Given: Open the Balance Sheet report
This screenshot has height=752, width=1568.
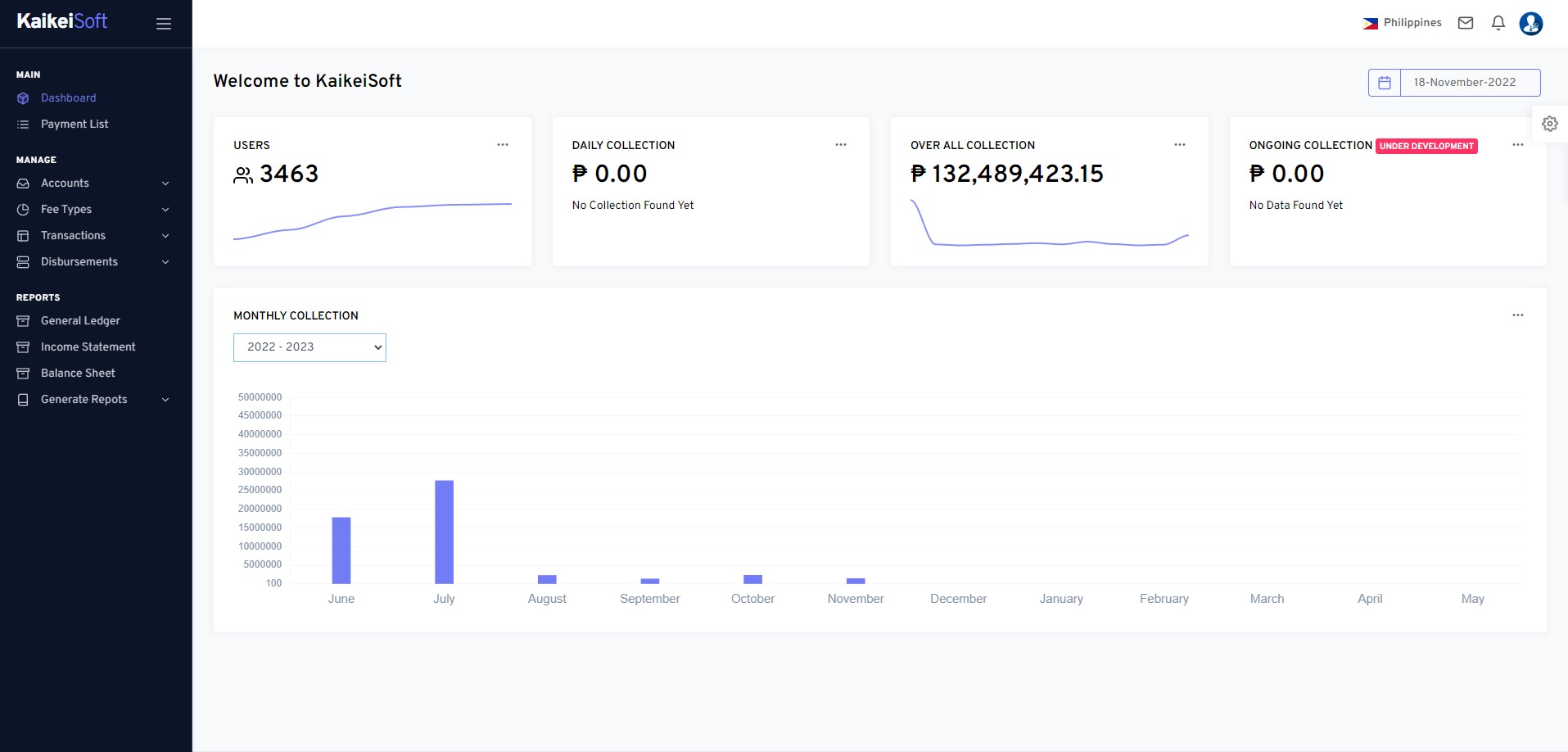Looking at the screenshot, I should click(x=78, y=374).
